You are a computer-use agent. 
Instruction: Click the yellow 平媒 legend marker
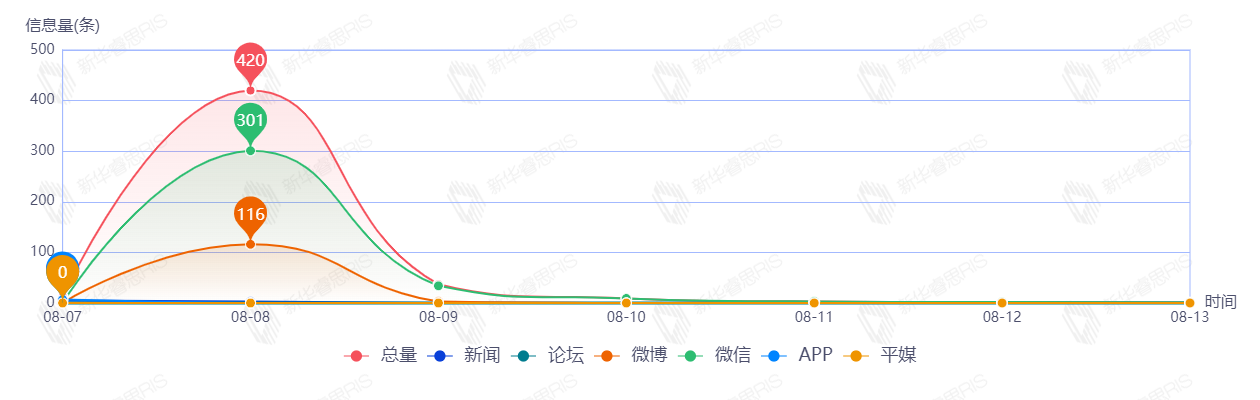pos(856,356)
